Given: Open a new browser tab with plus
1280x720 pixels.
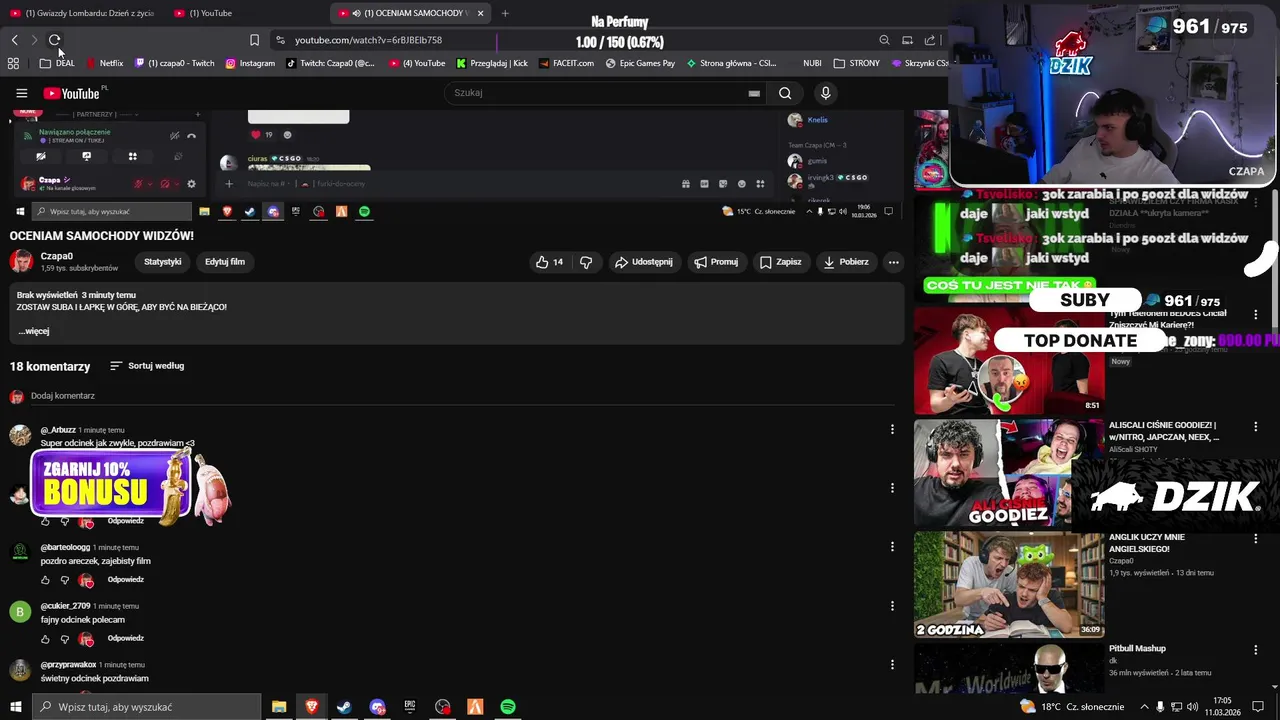Looking at the screenshot, I should pyautogui.click(x=505, y=13).
